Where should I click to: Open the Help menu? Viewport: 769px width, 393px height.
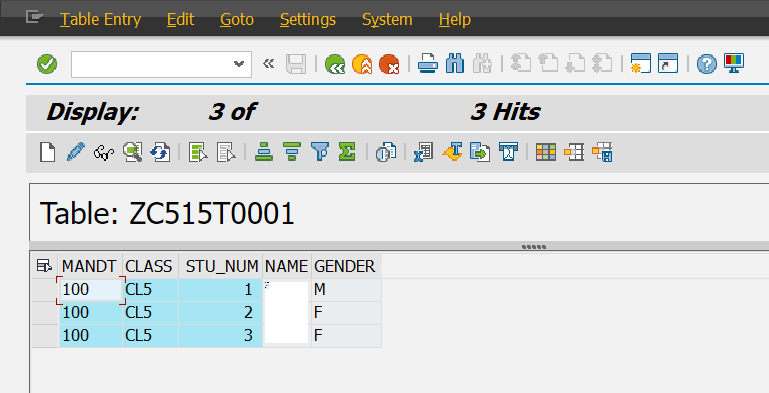[455, 20]
